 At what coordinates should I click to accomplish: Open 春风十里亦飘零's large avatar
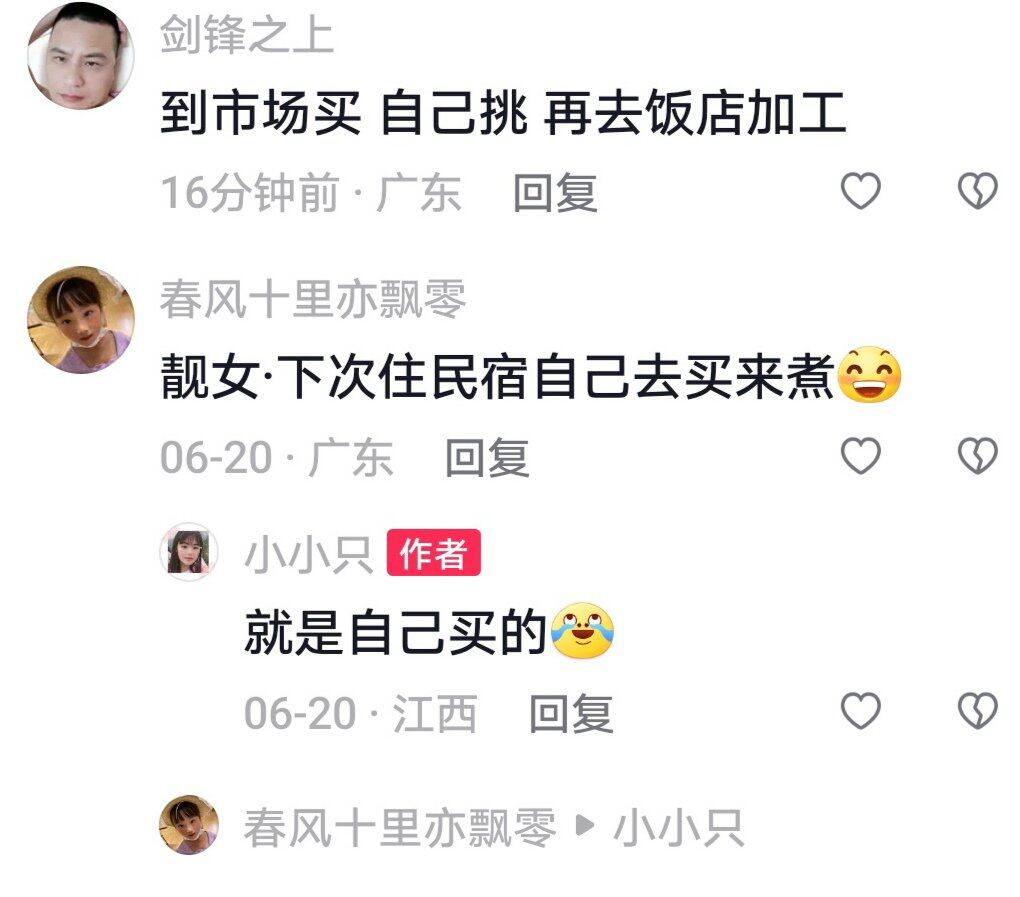[x=81, y=319]
